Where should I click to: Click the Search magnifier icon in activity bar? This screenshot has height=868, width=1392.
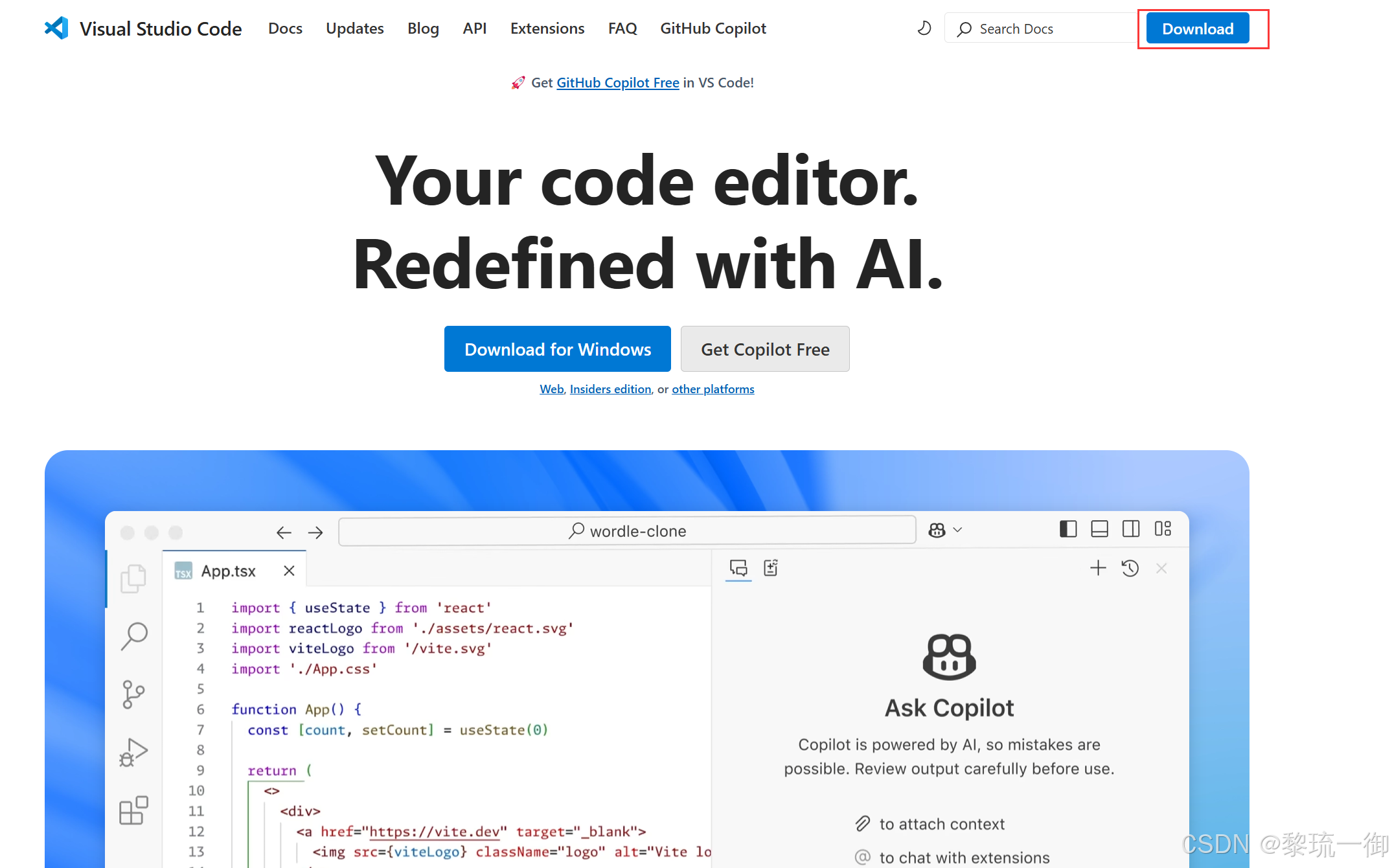[x=134, y=636]
